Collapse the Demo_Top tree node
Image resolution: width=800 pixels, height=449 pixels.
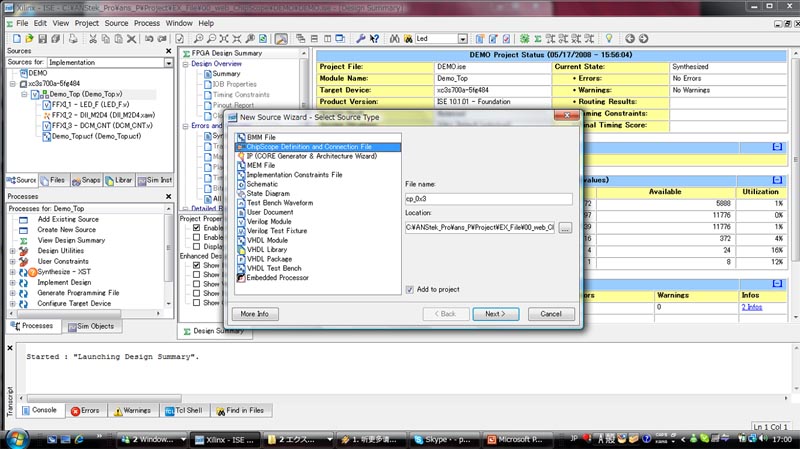pos(24,94)
